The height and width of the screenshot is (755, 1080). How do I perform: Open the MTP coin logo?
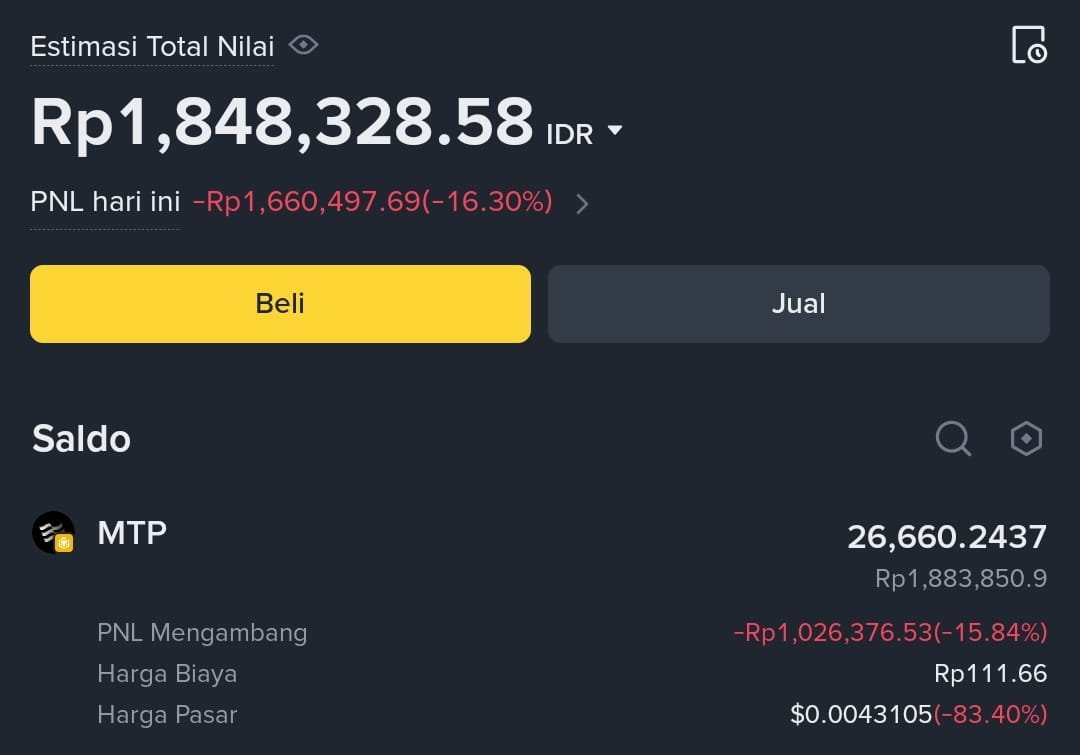[x=54, y=532]
